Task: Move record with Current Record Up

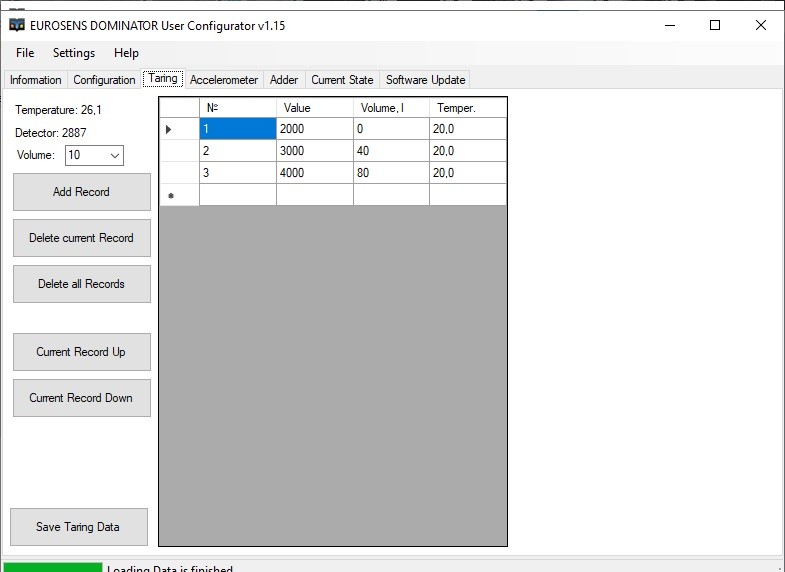Action: pos(82,352)
